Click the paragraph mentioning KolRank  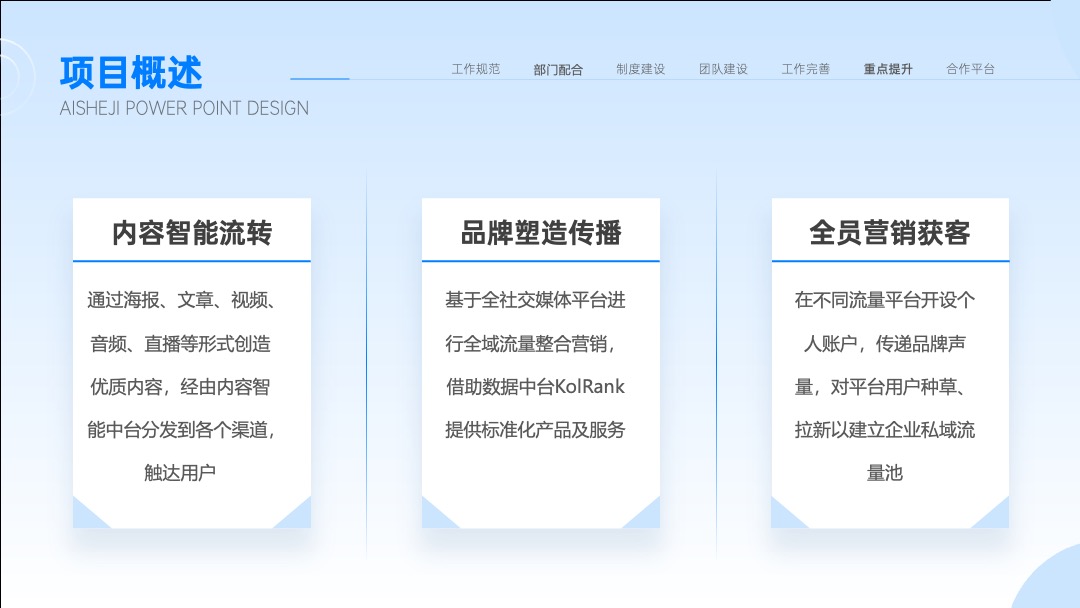534,365
